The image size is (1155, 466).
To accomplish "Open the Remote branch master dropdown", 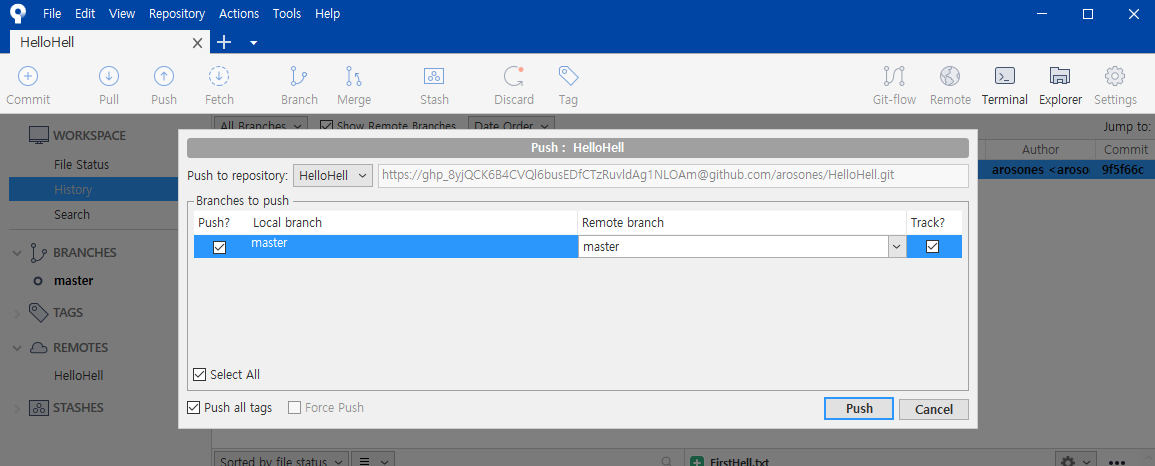I will point(896,247).
